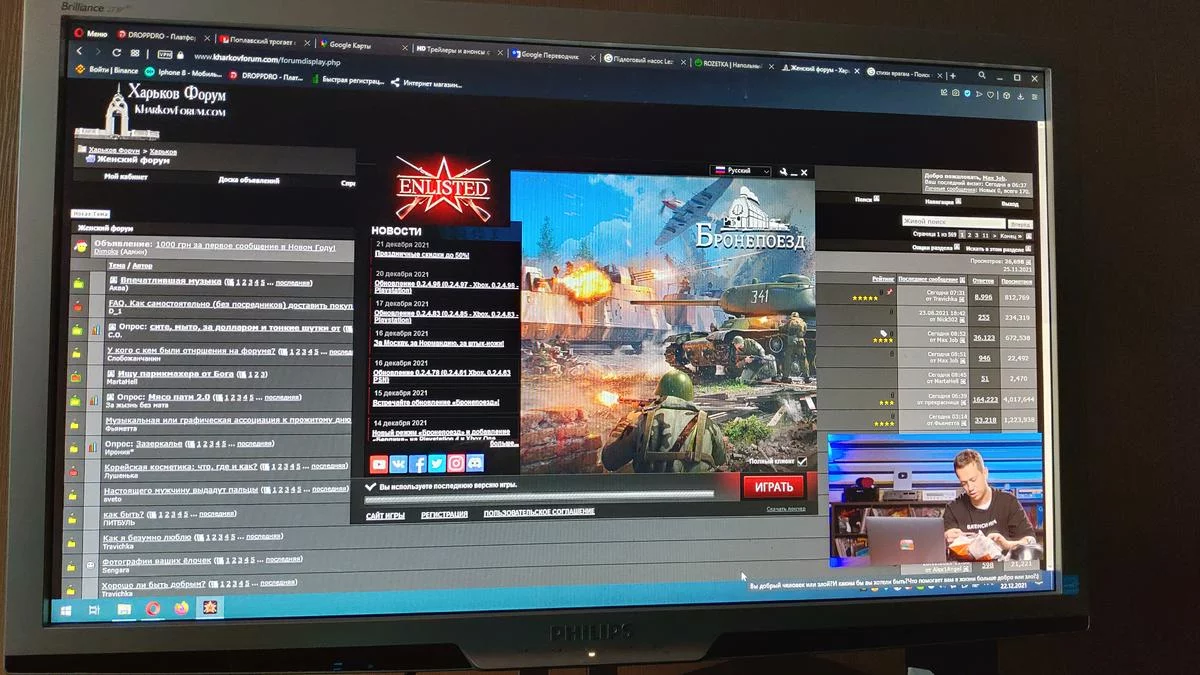Open launcher settings wrench icon
This screenshot has height=675, width=1200.
coord(784,172)
